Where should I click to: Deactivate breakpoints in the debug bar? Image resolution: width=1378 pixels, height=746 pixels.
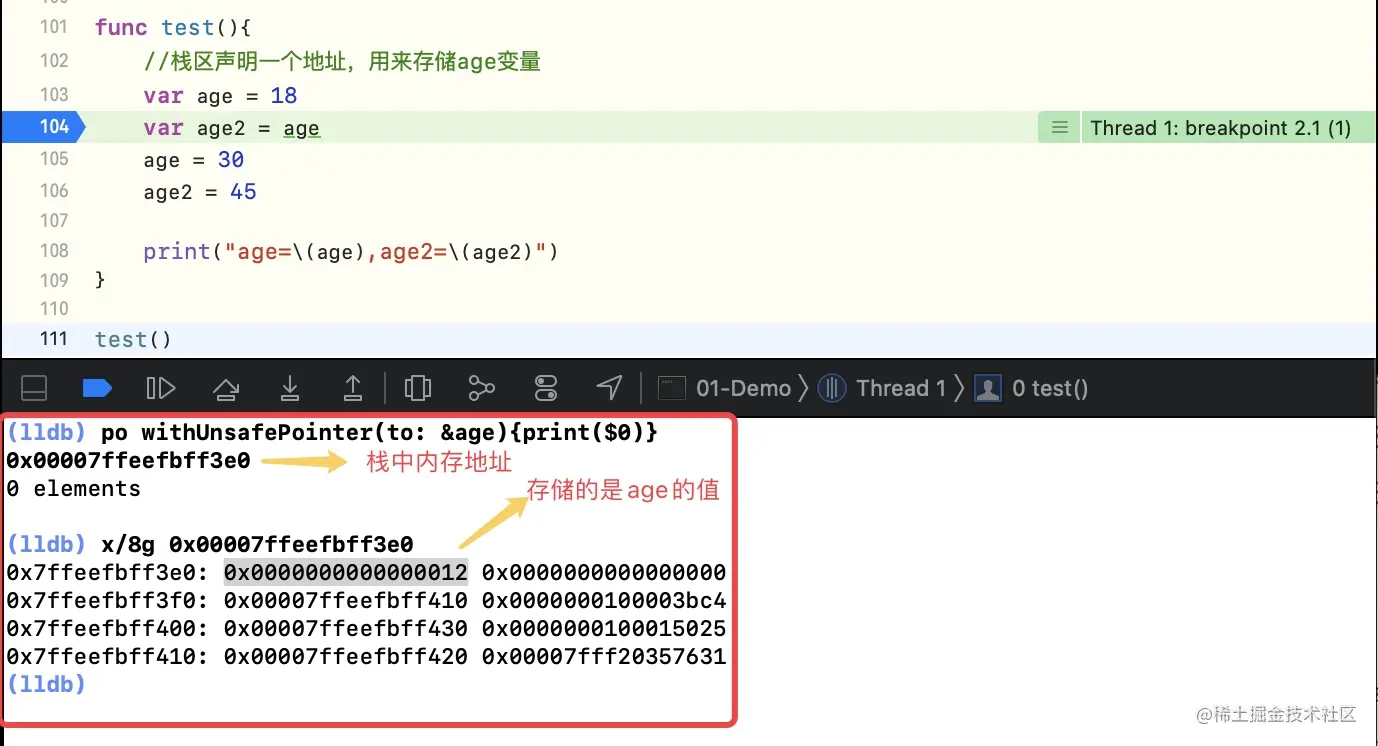coord(97,388)
